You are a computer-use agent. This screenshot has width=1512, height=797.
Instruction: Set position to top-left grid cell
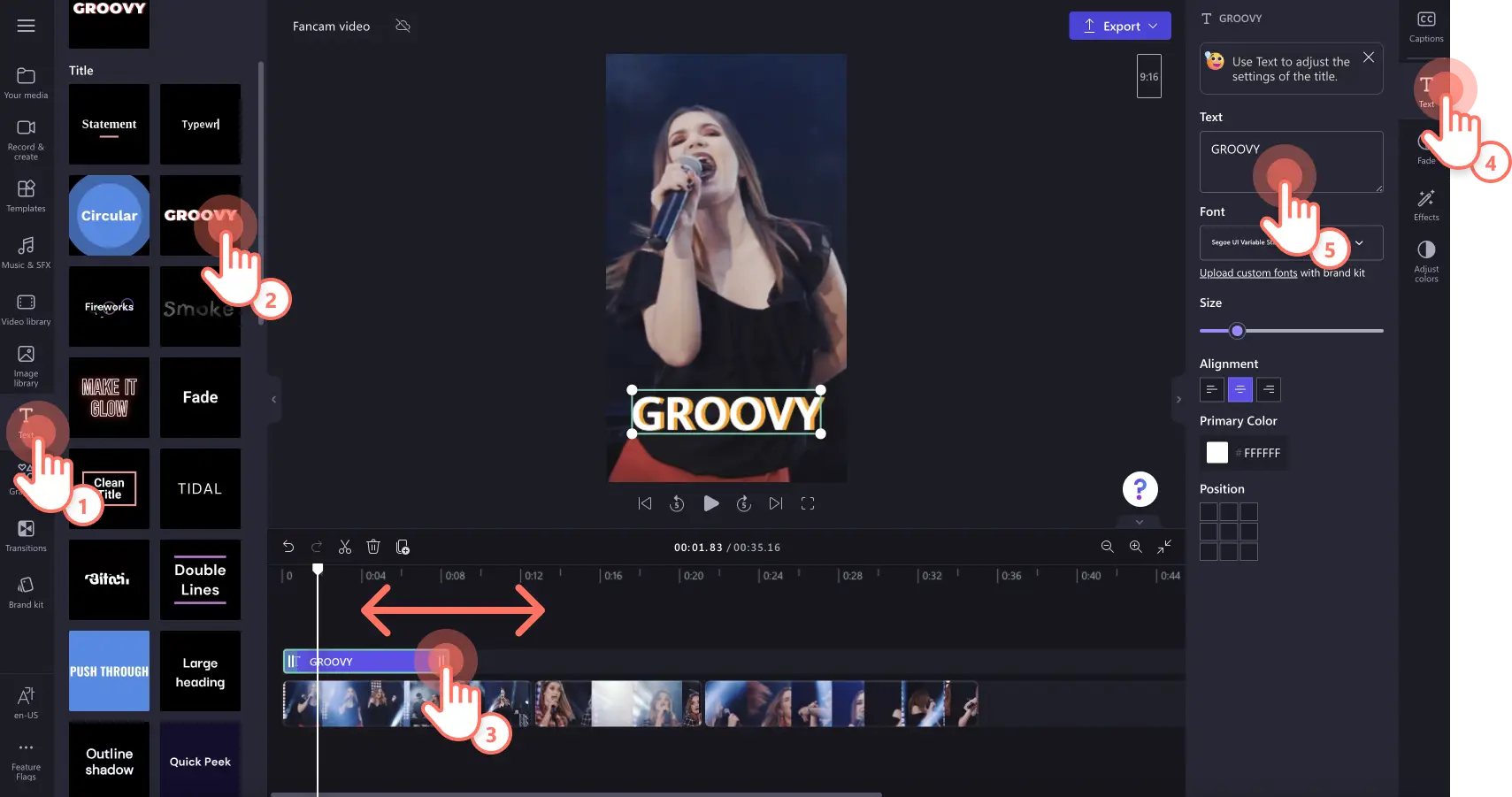click(x=1209, y=511)
